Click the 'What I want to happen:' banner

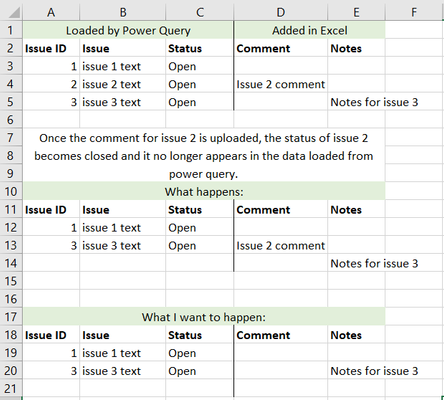(204, 317)
